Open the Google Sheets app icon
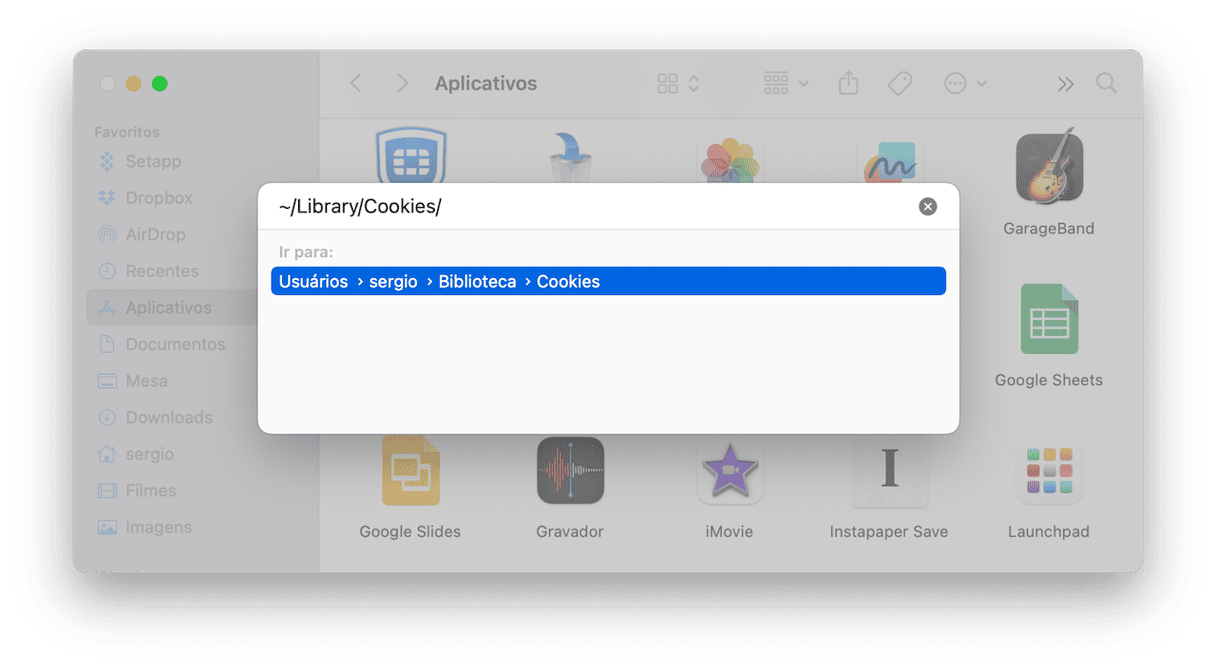Viewport: 1216px width, 669px height. click(x=1049, y=320)
